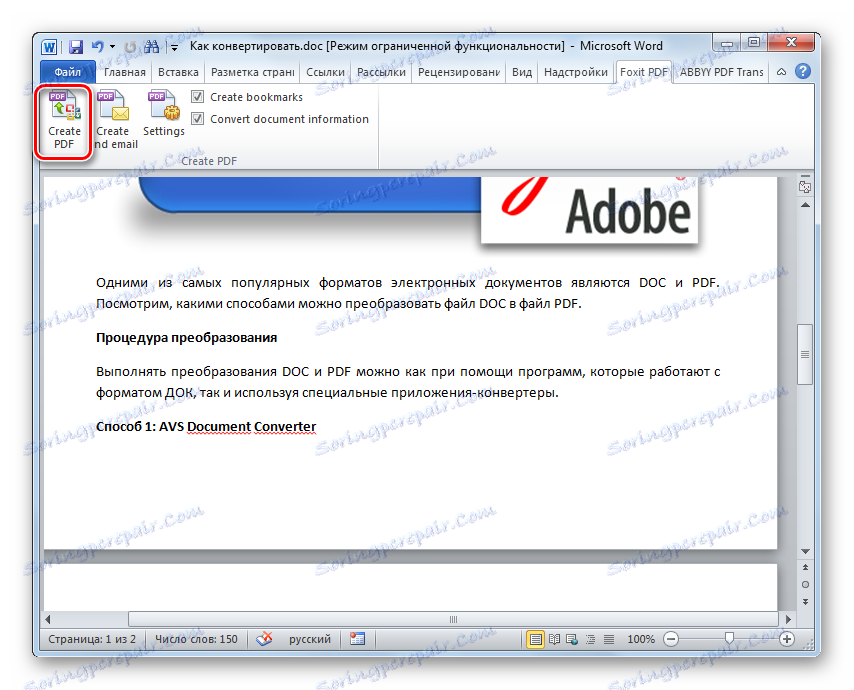The width and height of the screenshot is (854, 690).
Task: Switch to Web Layout view
Action: click(x=572, y=639)
